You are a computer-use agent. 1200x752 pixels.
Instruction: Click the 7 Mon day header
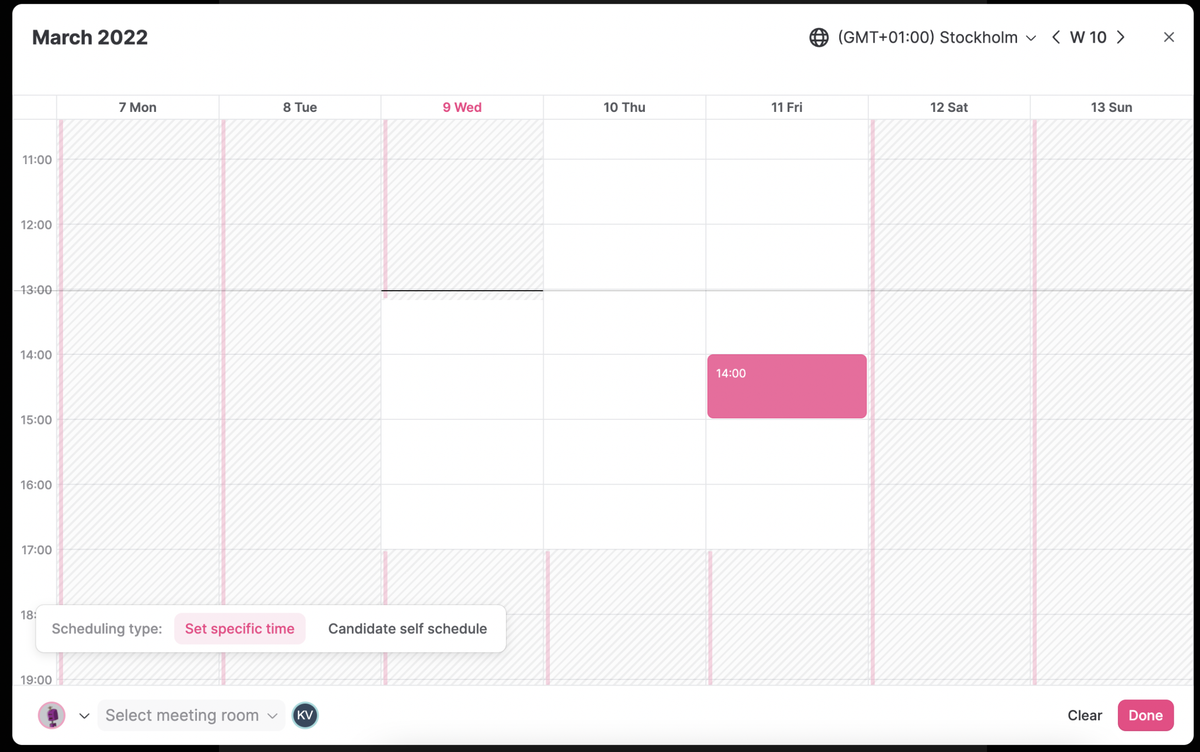click(x=138, y=107)
